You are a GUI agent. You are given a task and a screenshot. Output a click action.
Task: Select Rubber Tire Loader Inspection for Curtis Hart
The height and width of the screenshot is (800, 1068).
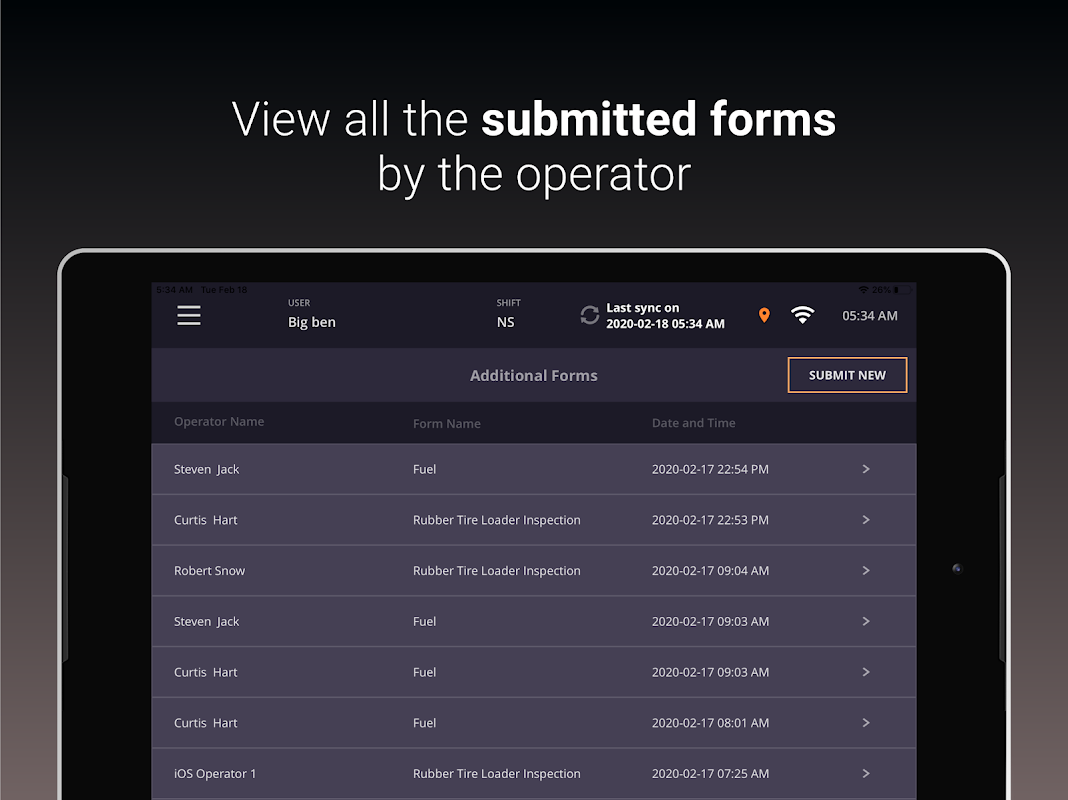[497, 520]
